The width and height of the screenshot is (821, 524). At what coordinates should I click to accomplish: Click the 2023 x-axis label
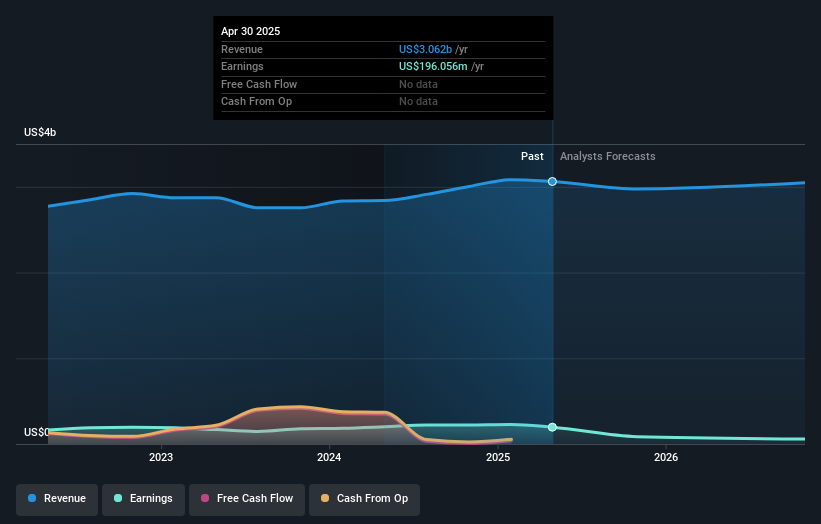161,457
